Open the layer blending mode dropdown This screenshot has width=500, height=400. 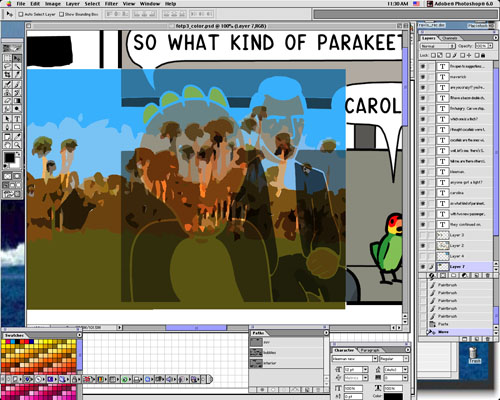pyautogui.click(x=438, y=46)
